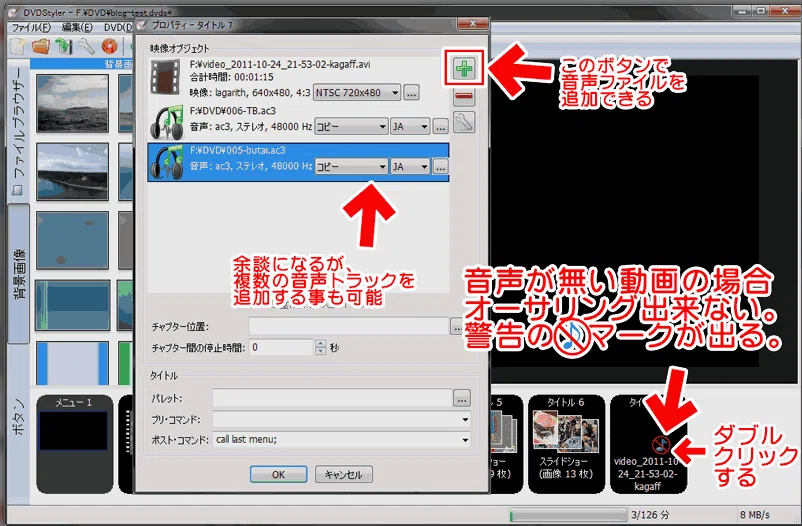The height and width of the screenshot is (526, 802).
Task: Select the light background with blue side bars
Action: (x=73, y=363)
